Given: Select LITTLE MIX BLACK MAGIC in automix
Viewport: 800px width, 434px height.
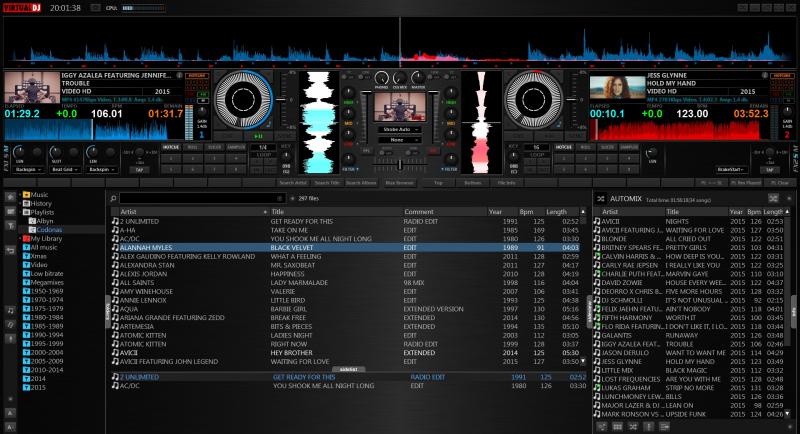Looking at the screenshot, I should point(689,370).
